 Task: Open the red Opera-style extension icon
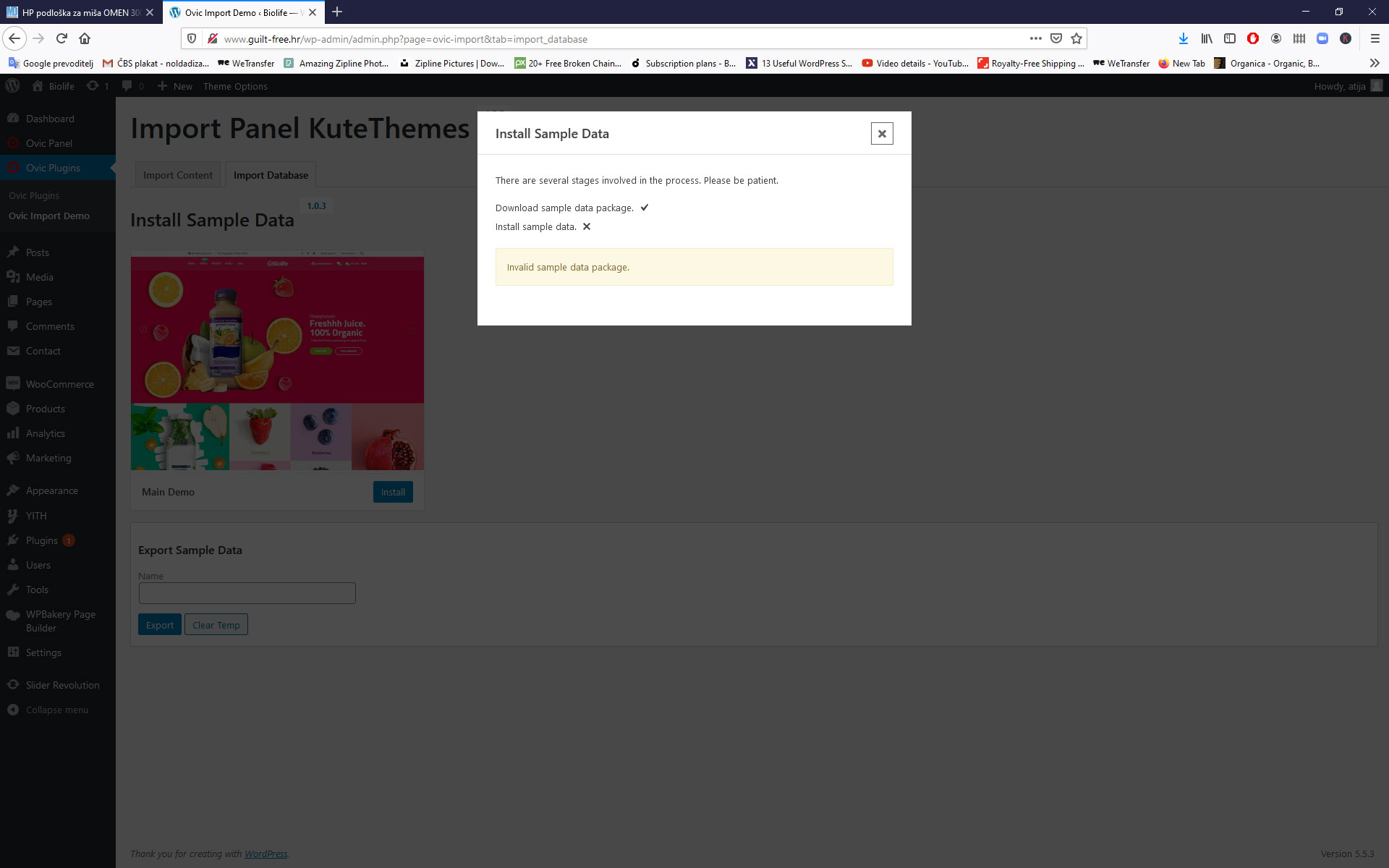[x=1253, y=38]
